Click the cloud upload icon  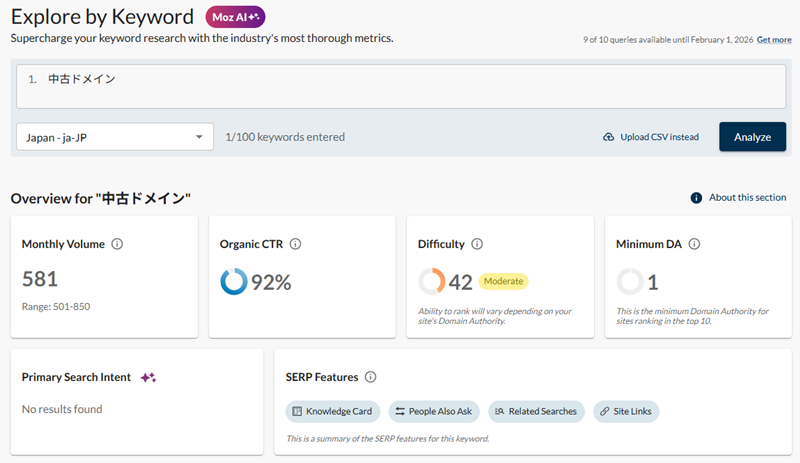pyautogui.click(x=608, y=137)
